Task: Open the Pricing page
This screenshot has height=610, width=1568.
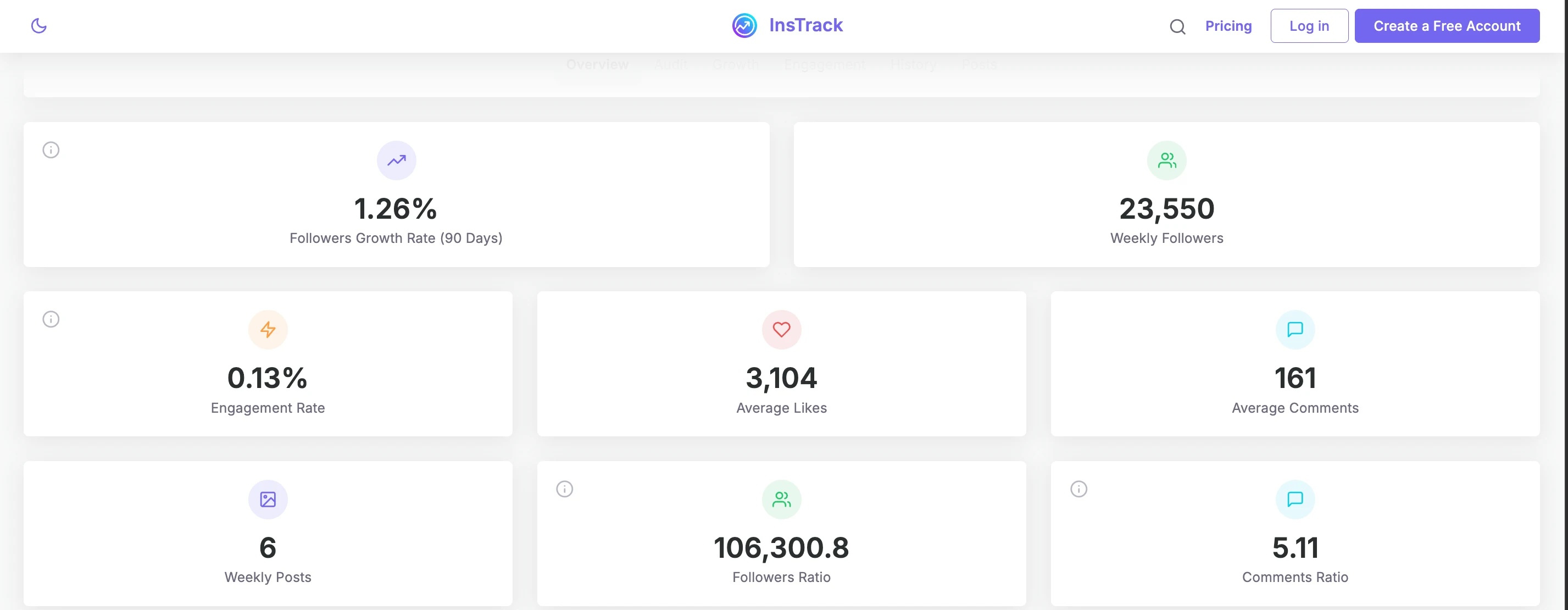Action: tap(1228, 26)
